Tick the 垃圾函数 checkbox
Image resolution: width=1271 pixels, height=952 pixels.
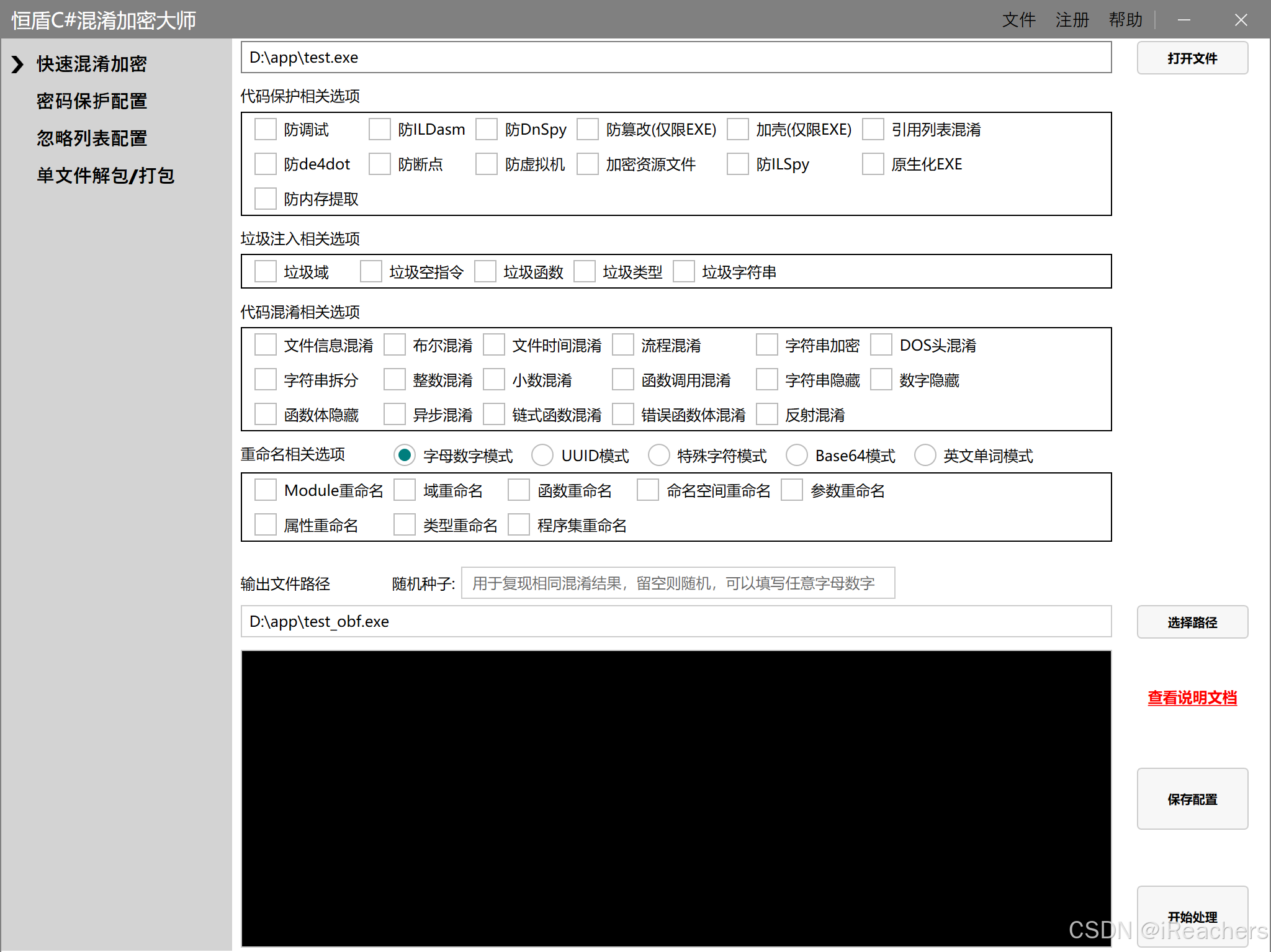point(485,272)
